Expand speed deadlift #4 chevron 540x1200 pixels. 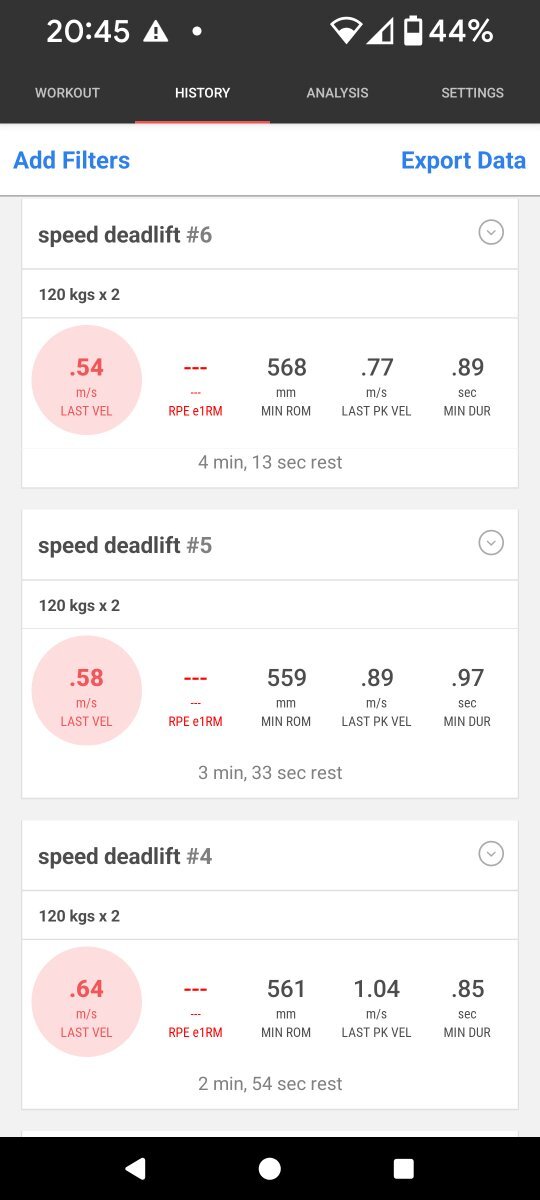pos(490,854)
